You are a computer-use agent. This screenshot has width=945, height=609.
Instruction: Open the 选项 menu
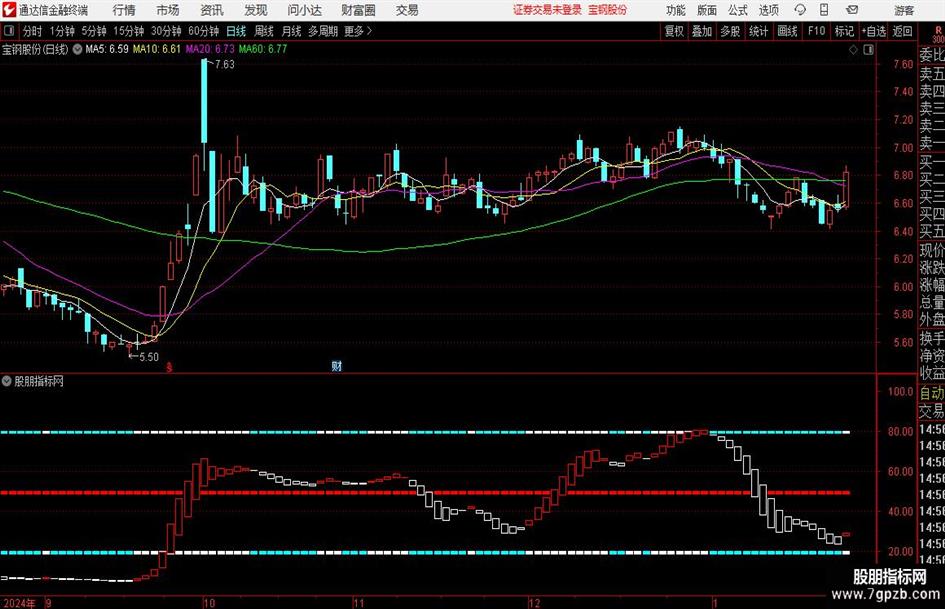(768, 10)
